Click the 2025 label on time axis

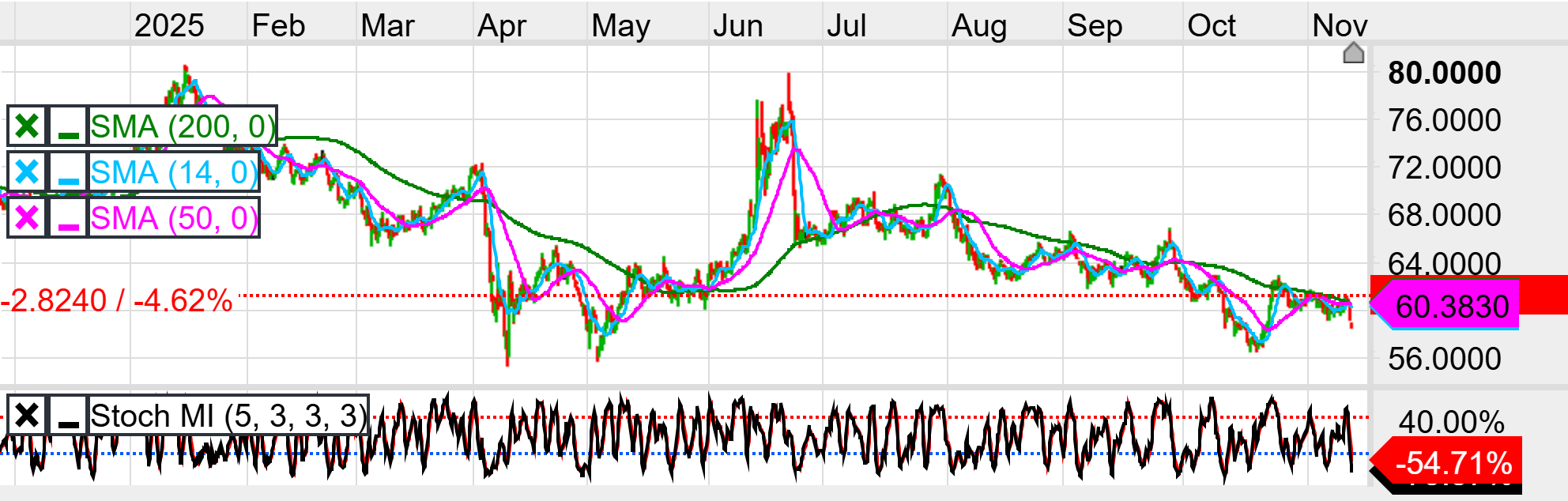[168, 25]
